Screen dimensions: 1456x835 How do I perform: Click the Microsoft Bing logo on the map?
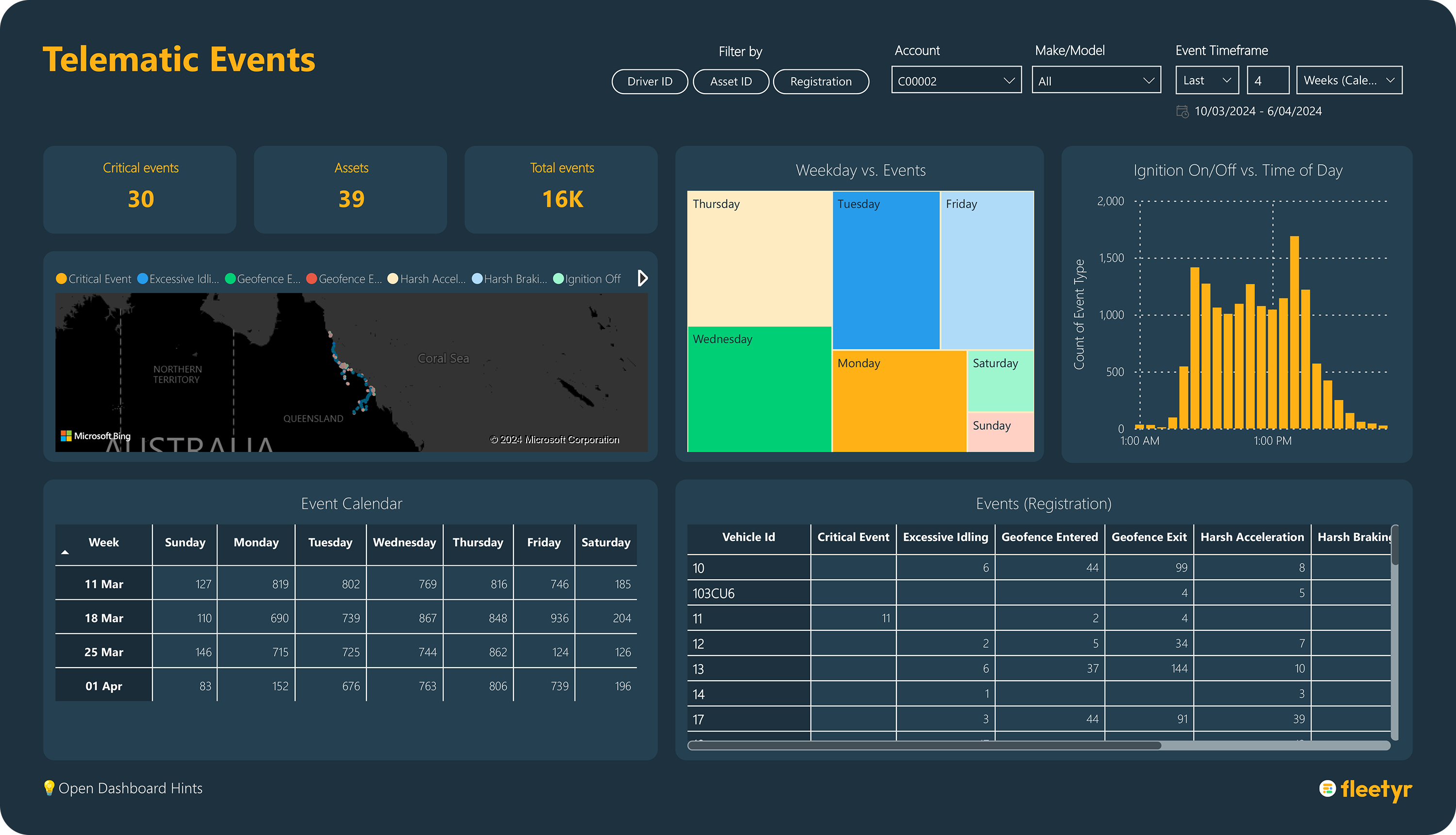tap(96, 436)
